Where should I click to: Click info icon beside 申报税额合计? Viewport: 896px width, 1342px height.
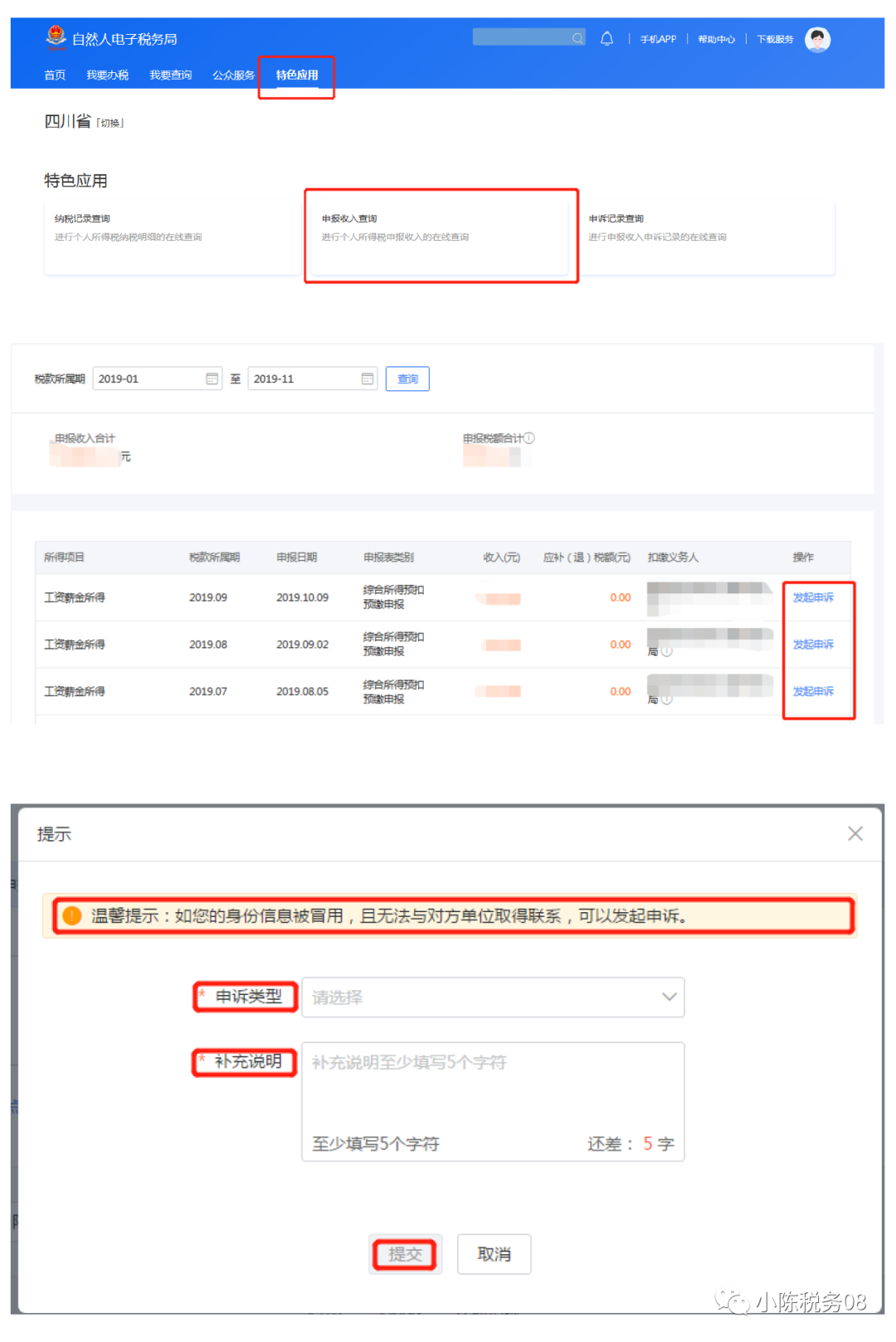click(x=529, y=438)
